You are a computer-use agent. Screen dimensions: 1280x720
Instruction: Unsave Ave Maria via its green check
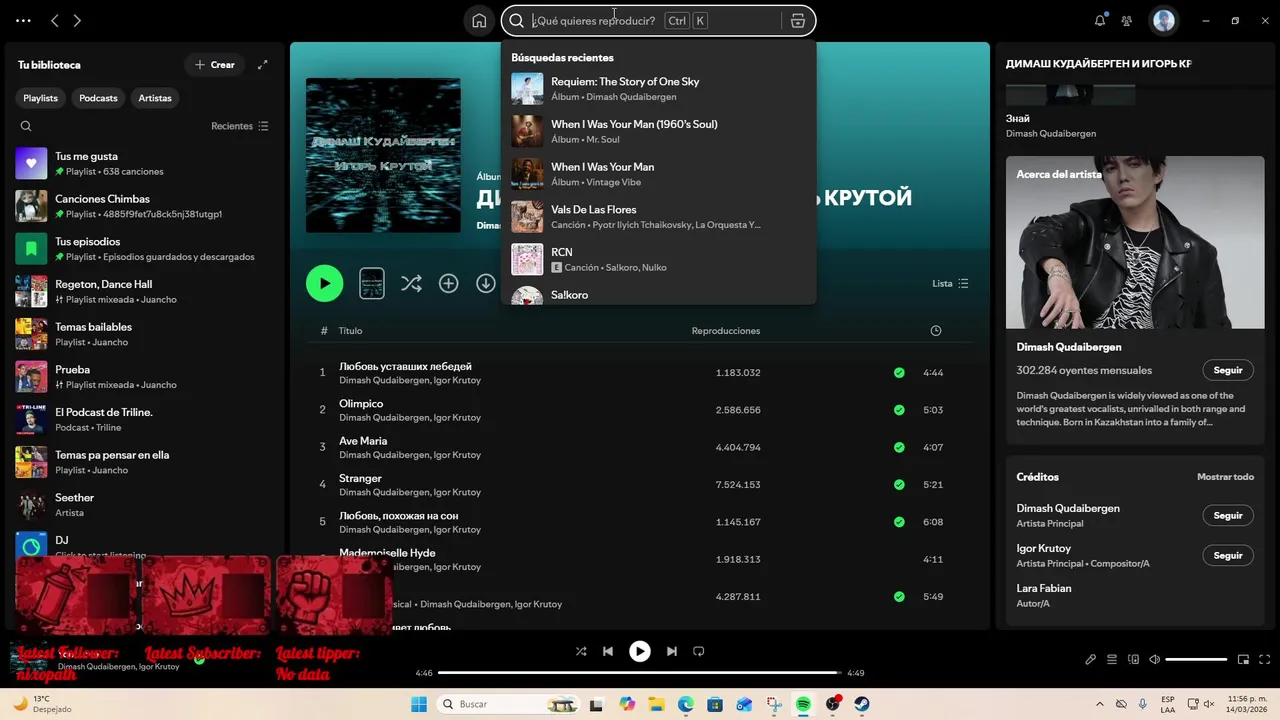pyautogui.click(x=899, y=447)
